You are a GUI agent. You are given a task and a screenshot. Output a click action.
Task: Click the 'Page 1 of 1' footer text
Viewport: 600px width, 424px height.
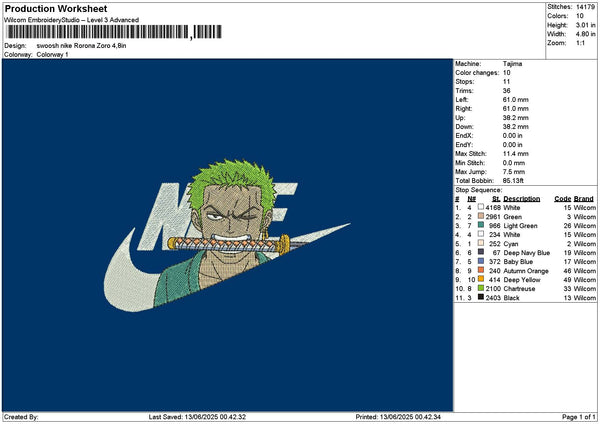point(579,417)
